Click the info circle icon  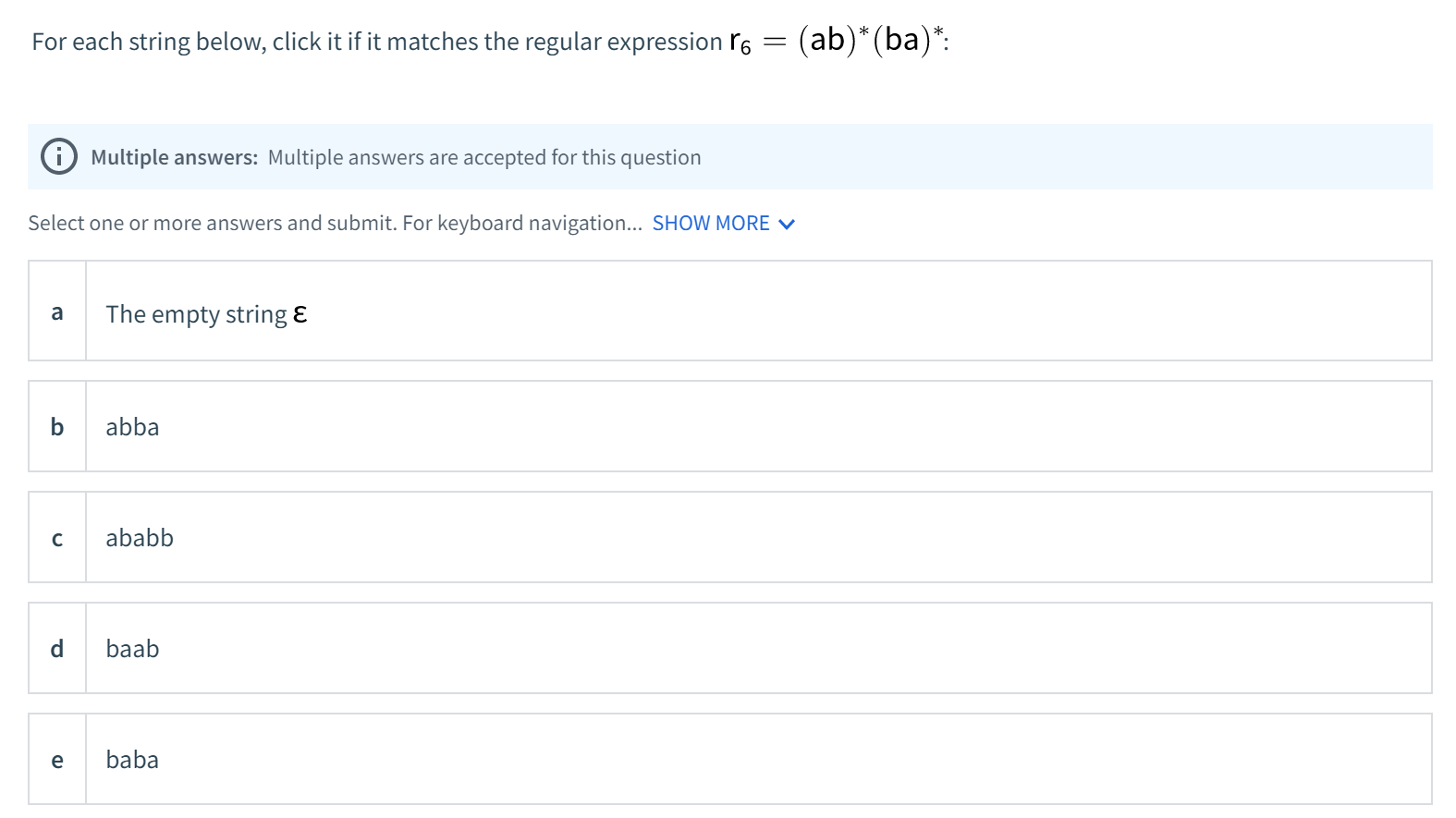[59, 156]
